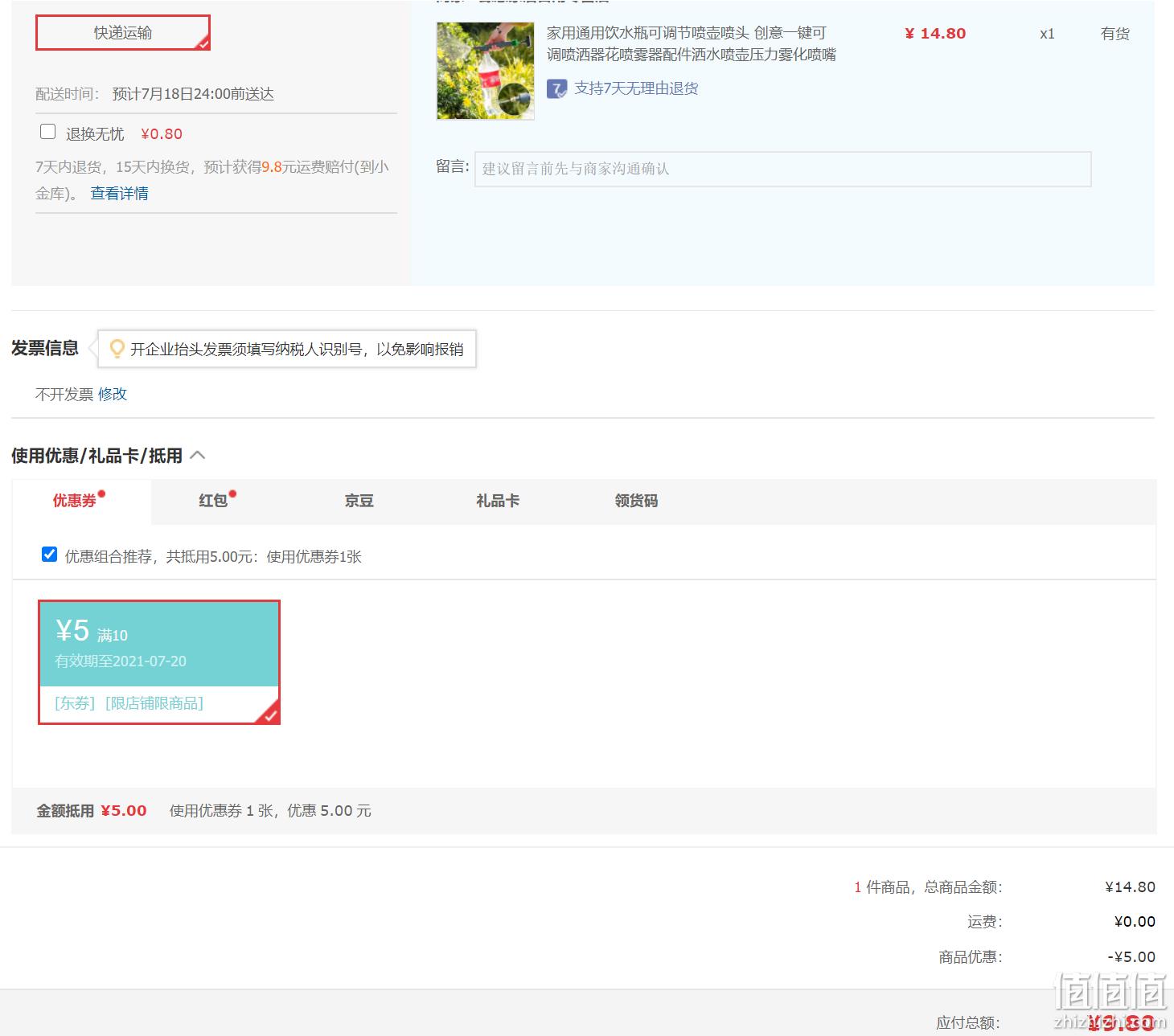Collapse the 使用优惠/礼品卡/抵用 section chevron
The width and height of the screenshot is (1174, 1036).
(x=198, y=456)
